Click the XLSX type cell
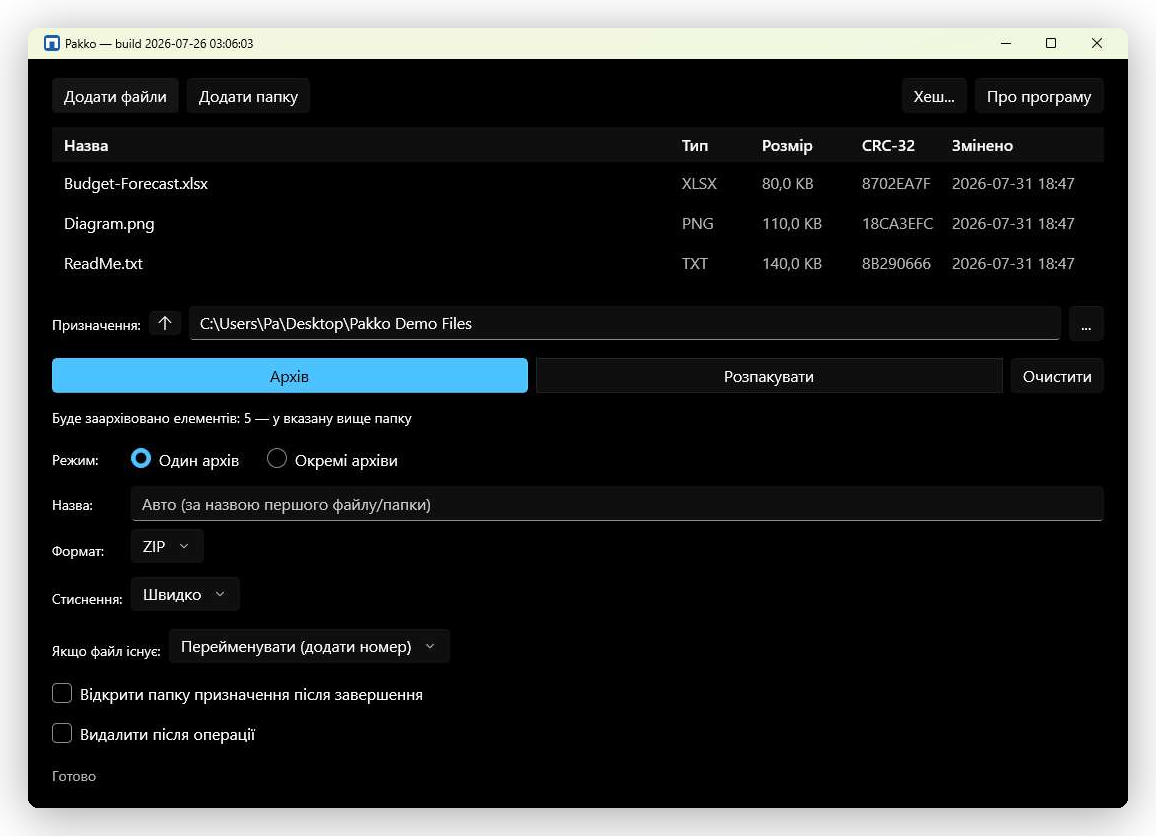The width and height of the screenshot is (1156, 836). (x=699, y=184)
